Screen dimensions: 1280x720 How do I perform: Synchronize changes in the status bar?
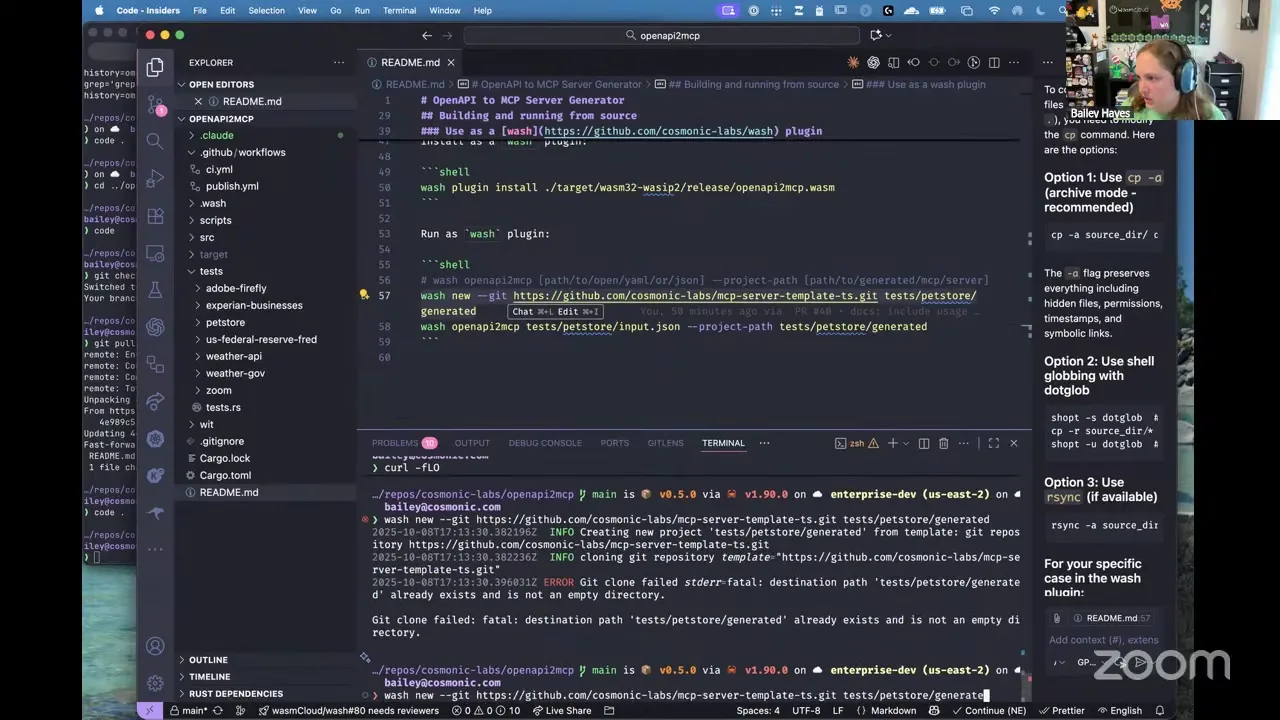(219, 711)
